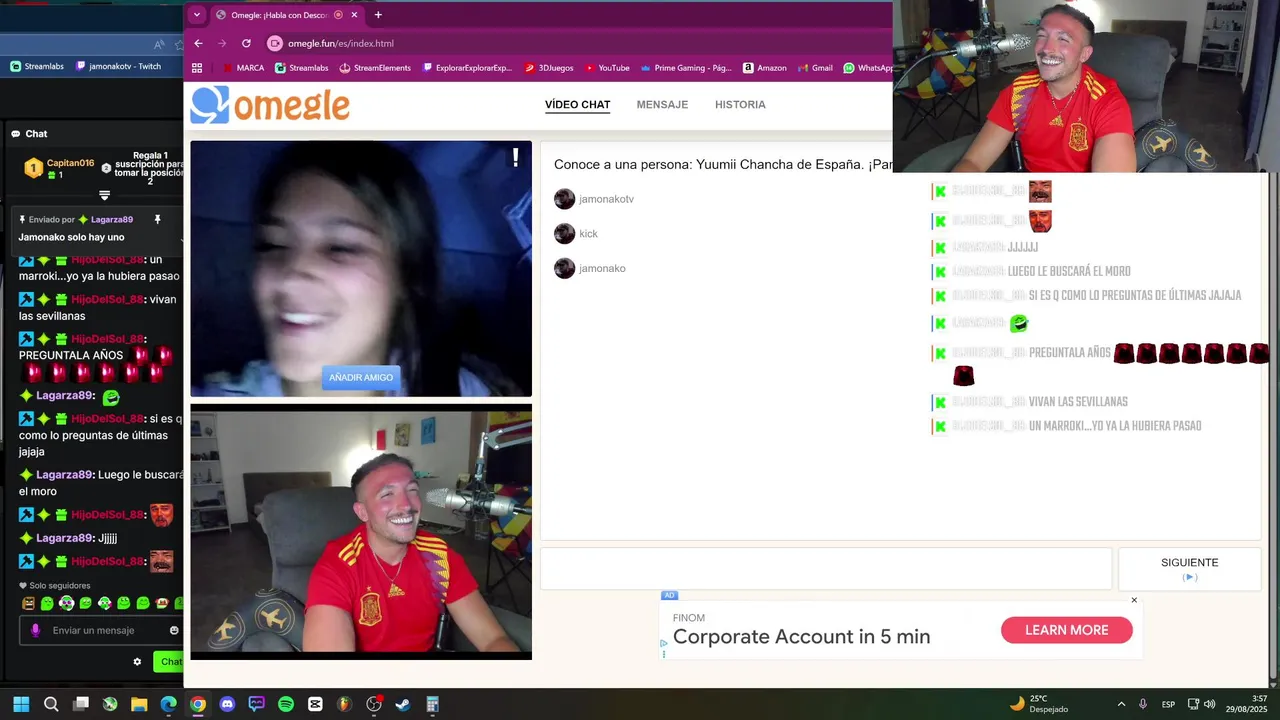Click the LEARN MORE ad button
This screenshot has width=1280, height=720.
click(1066, 630)
